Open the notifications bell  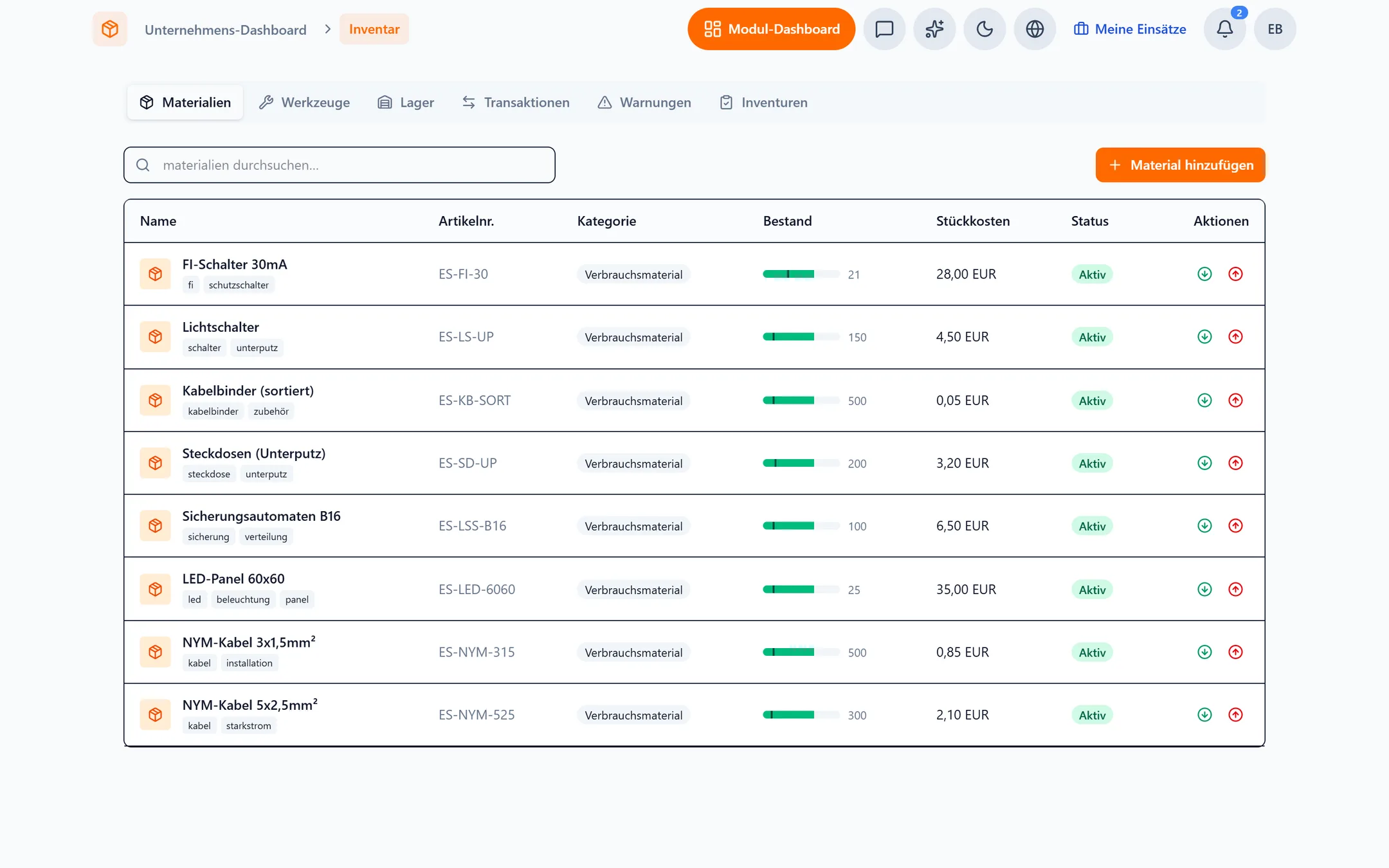(1225, 29)
